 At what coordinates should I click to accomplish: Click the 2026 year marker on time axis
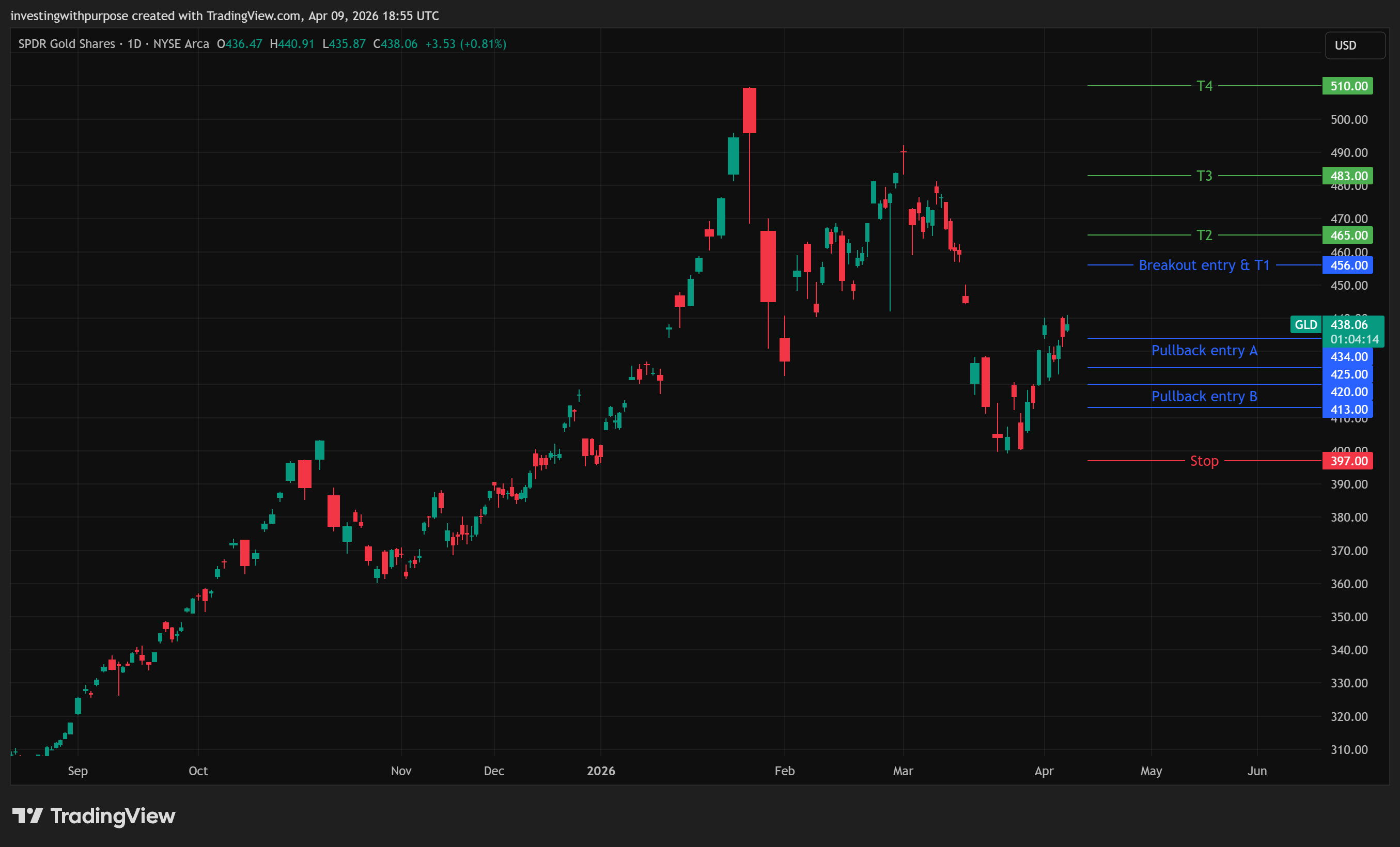(x=601, y=771)
